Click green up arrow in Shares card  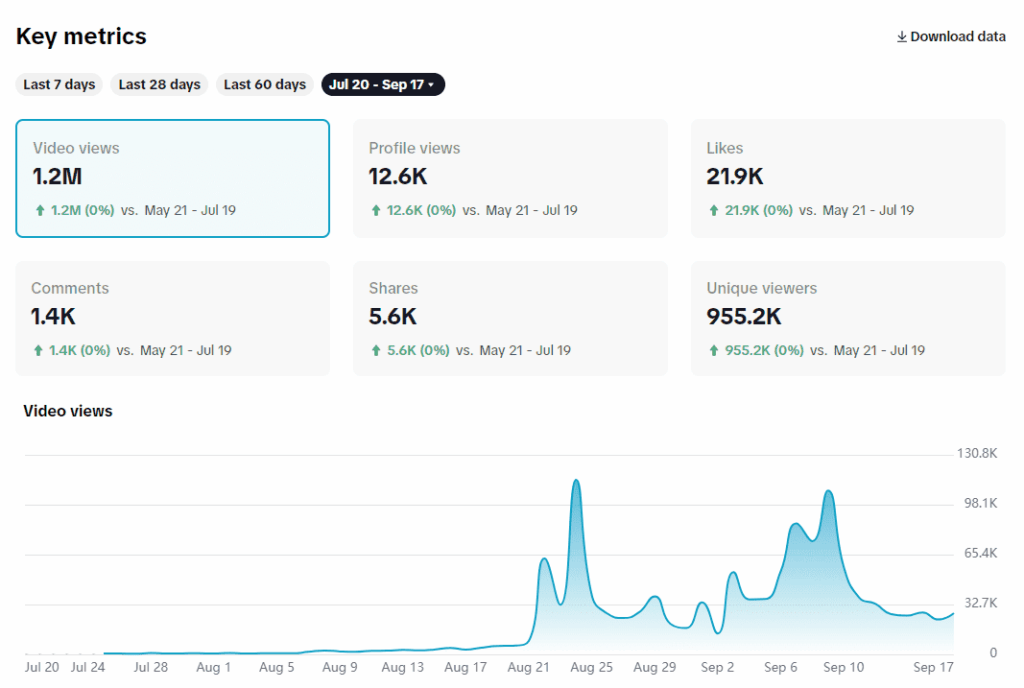(376, 351)
